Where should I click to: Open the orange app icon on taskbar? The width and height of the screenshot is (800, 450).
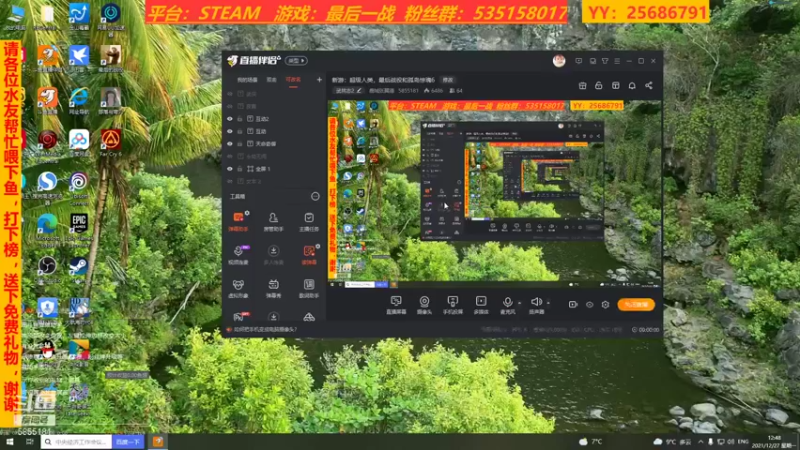point(158,442)
